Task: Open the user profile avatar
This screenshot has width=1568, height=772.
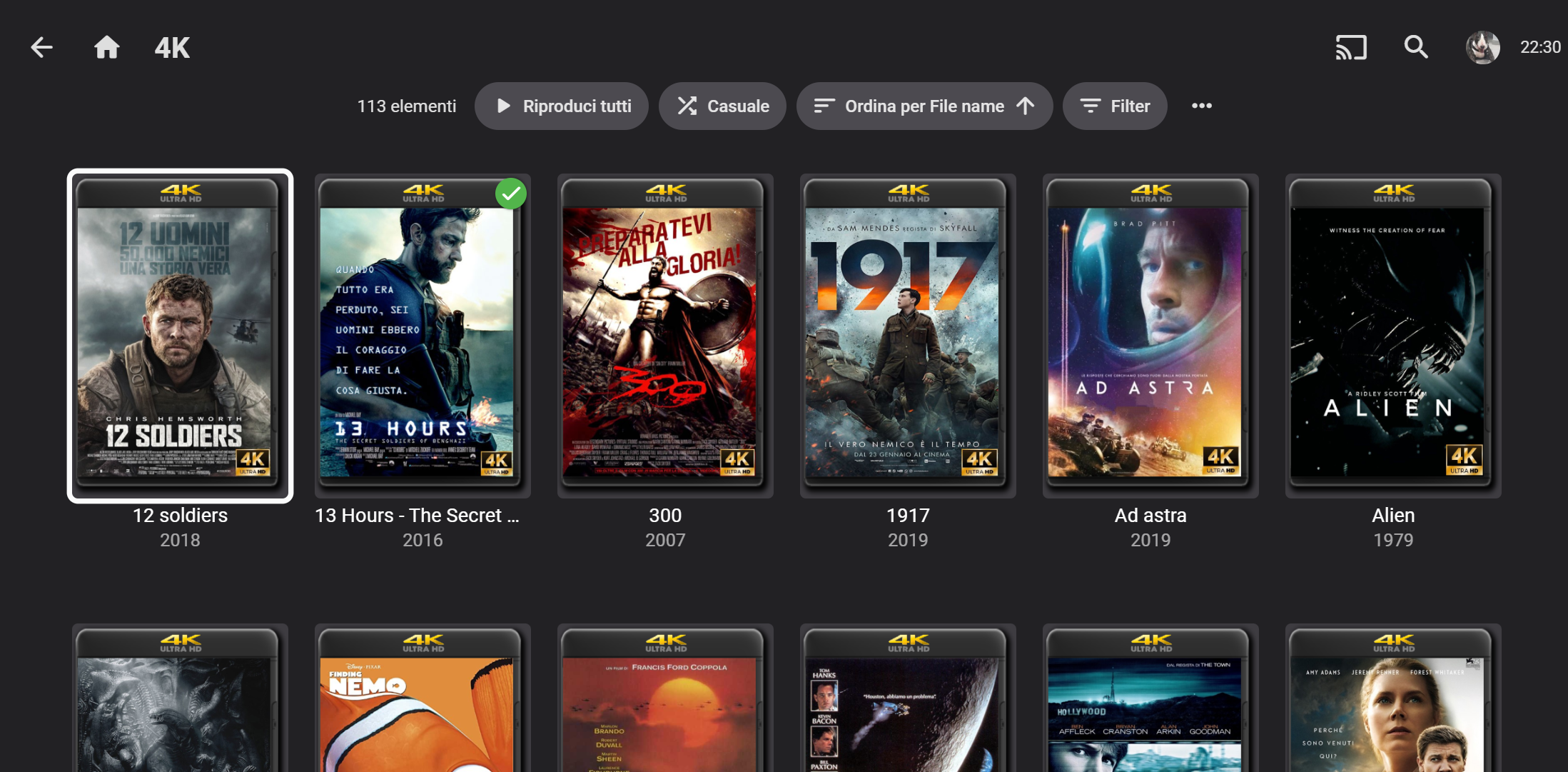Action: (x=1483, y=48)
